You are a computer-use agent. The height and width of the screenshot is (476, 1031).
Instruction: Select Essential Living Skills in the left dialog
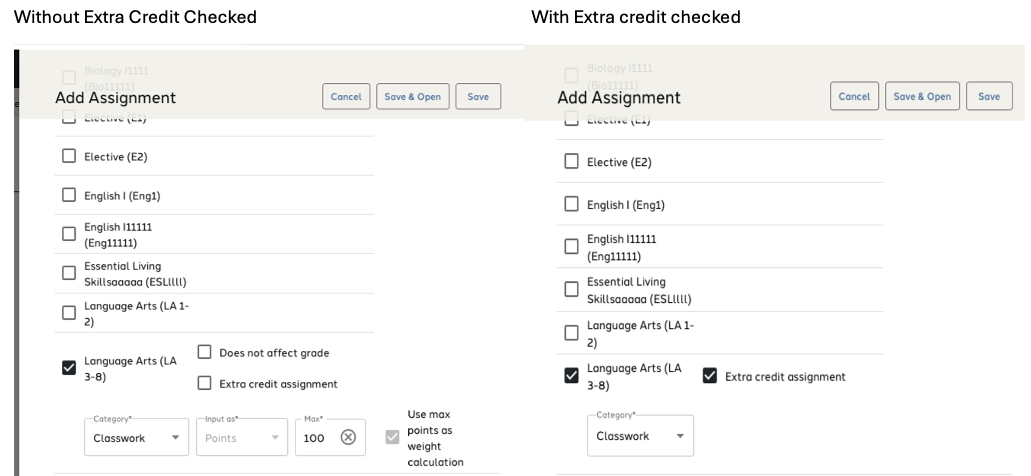pyautogui.click(x=69, y=273)
